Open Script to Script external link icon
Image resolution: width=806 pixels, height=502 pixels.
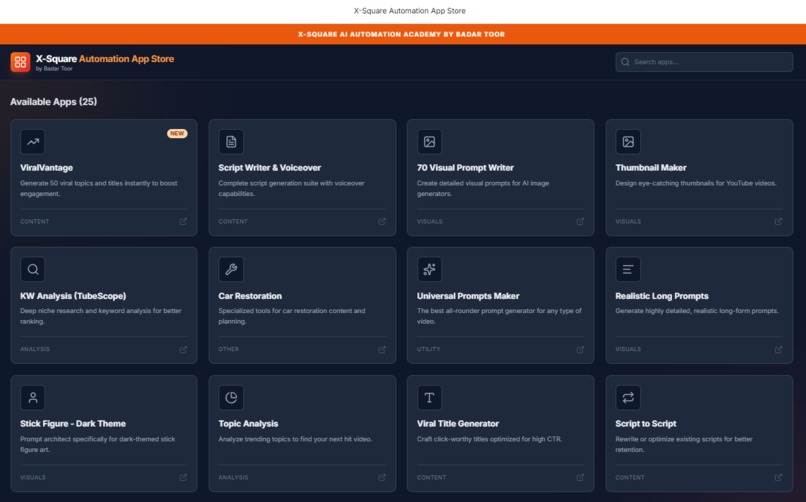pyautogui.click(x=778, y=477)
